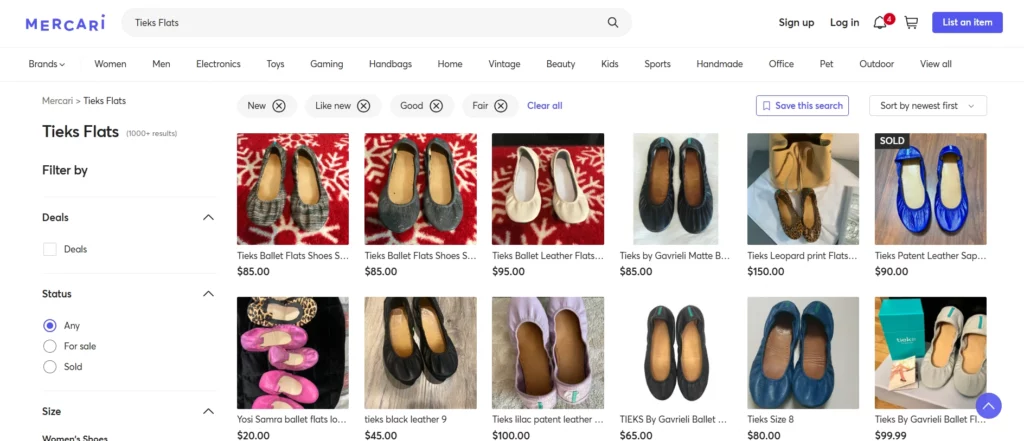Remove the Good filter chip
Viewport: 1024px width, 441px height.
tap(436, 106)
